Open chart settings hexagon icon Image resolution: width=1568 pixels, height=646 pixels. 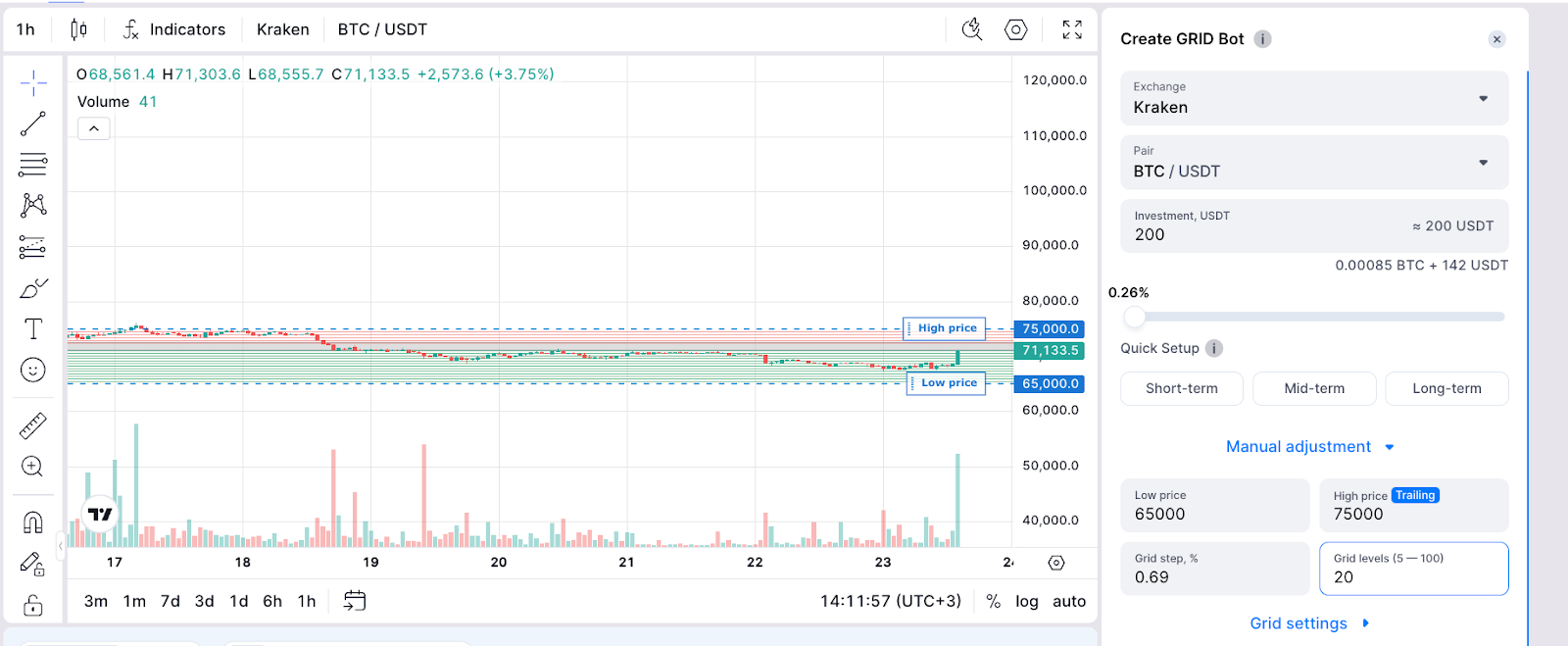pyautogui.click(x=1016, y=29)
